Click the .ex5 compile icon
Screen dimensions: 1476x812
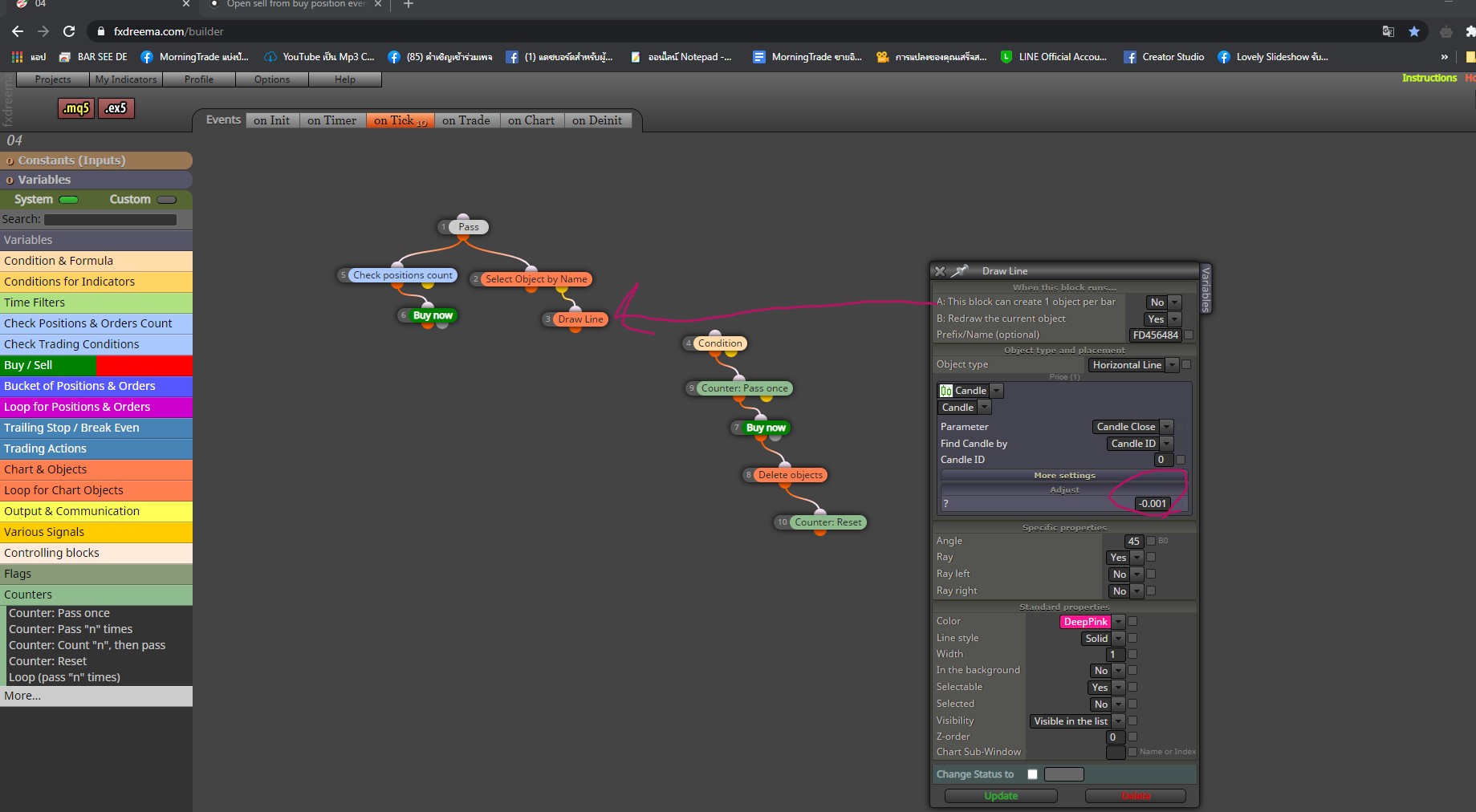click(x=116, y=108)
